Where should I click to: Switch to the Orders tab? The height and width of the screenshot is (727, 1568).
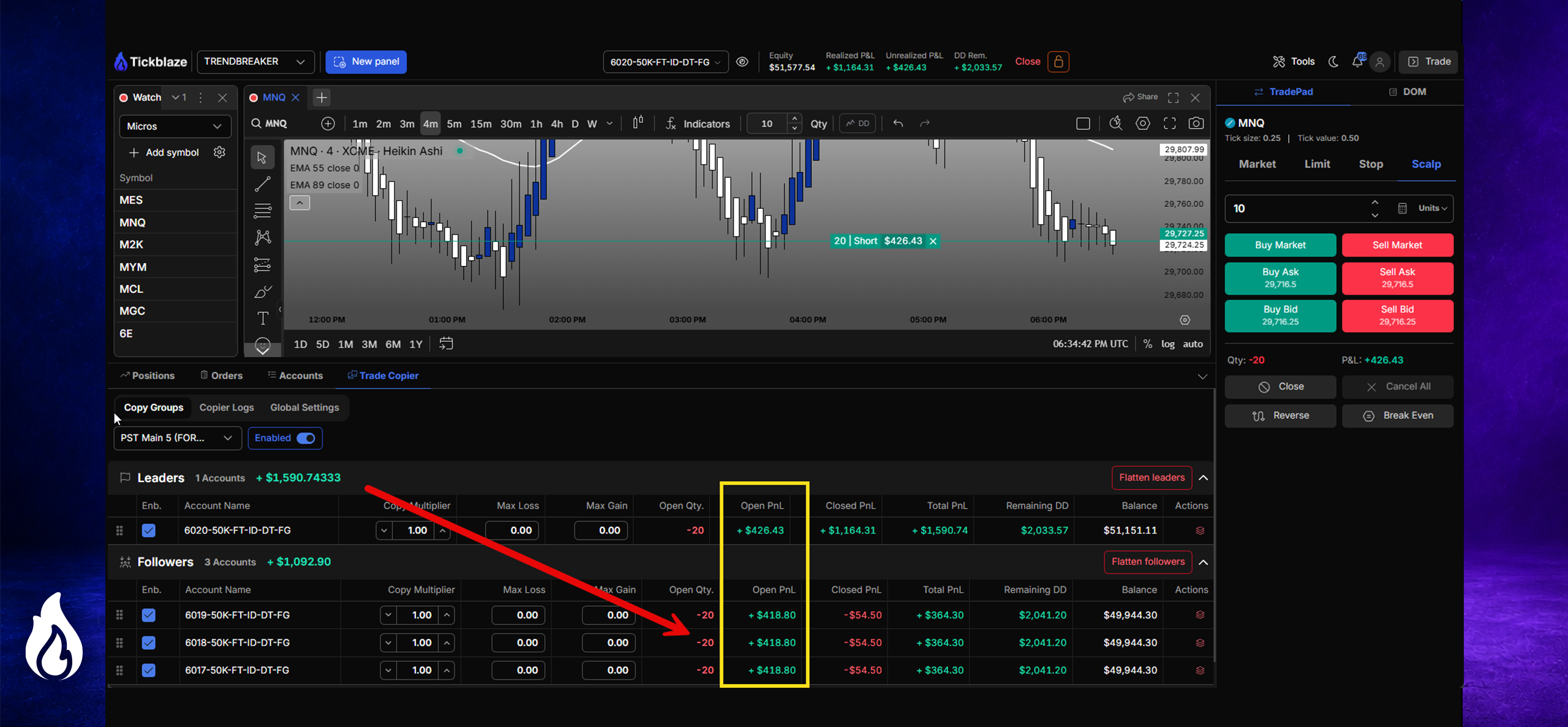point(221,375)
